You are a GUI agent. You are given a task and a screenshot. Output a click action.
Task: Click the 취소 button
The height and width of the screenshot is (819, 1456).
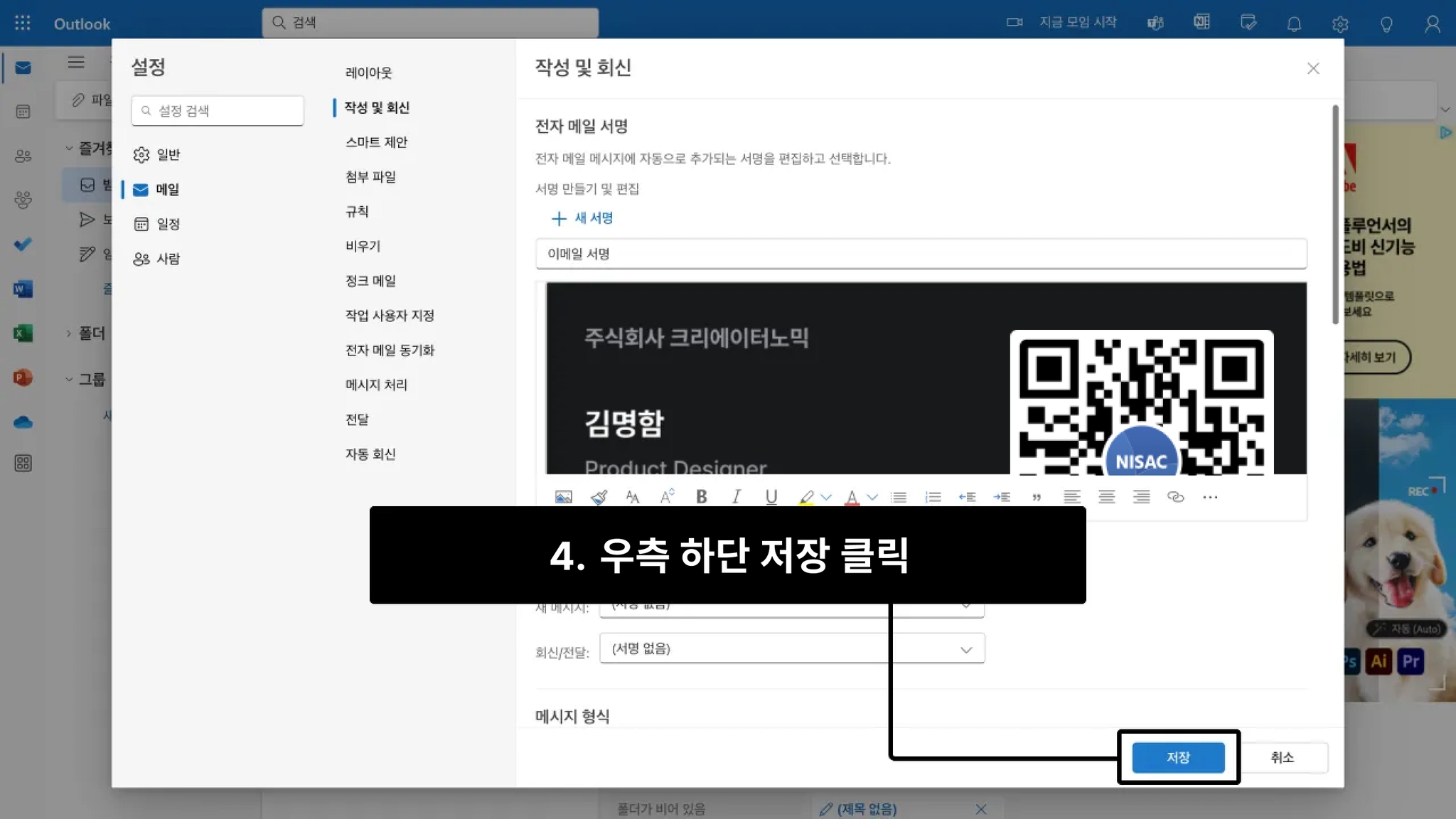(1282, 757)
